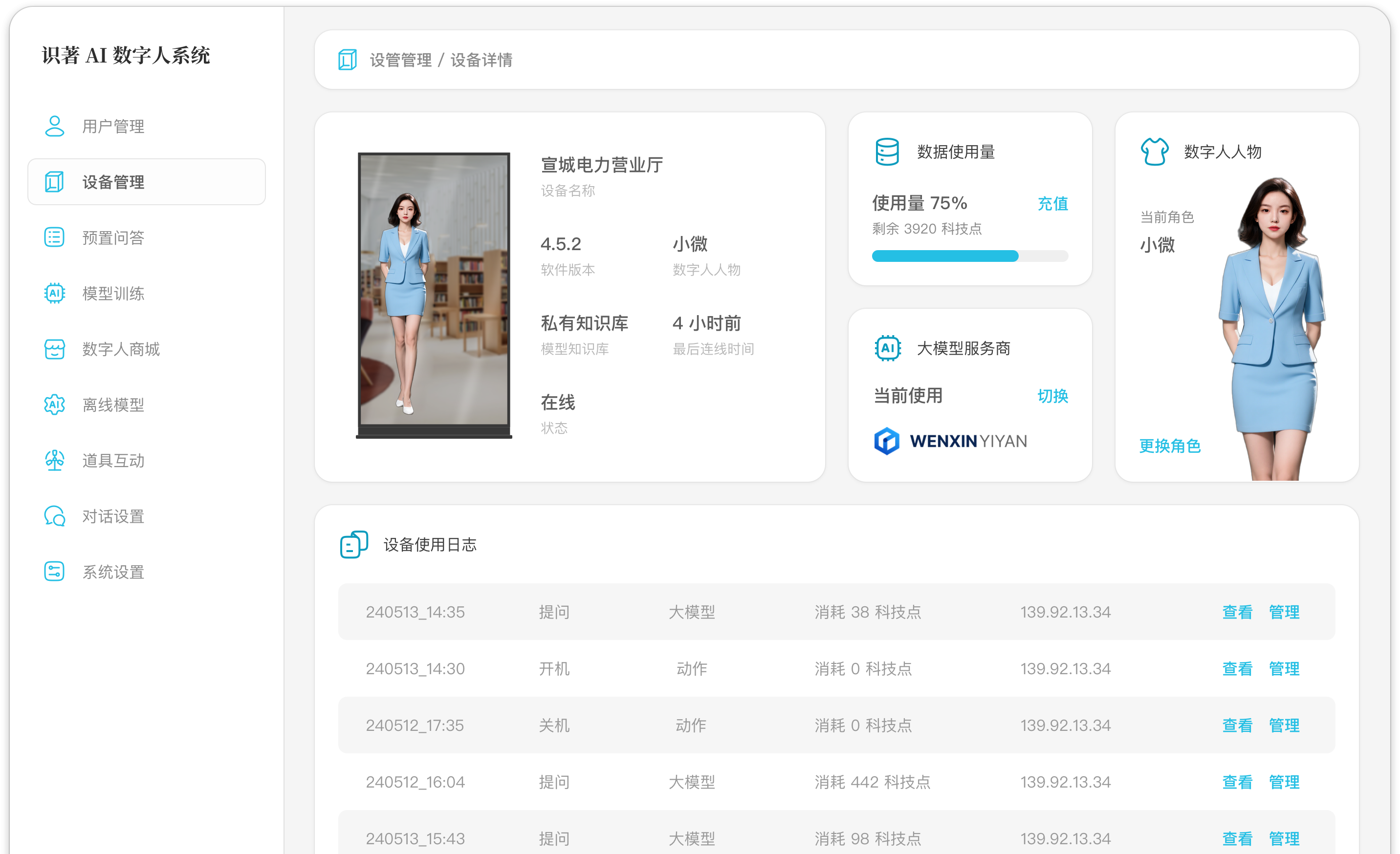Click the 道具互动 sidebar icon
This screenshot has width=1400, height=854.
click(x=55, y=460)
